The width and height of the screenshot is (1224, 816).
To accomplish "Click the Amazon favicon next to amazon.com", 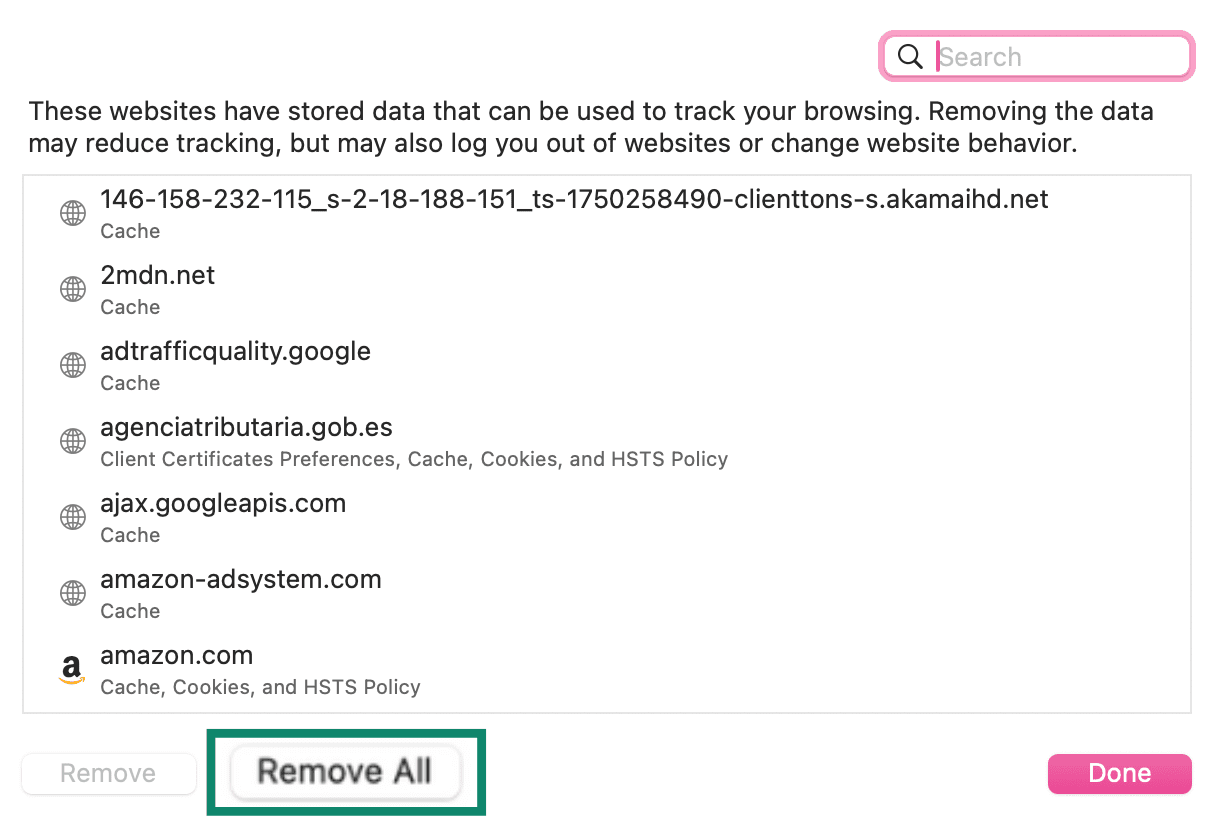I will 72,668.
